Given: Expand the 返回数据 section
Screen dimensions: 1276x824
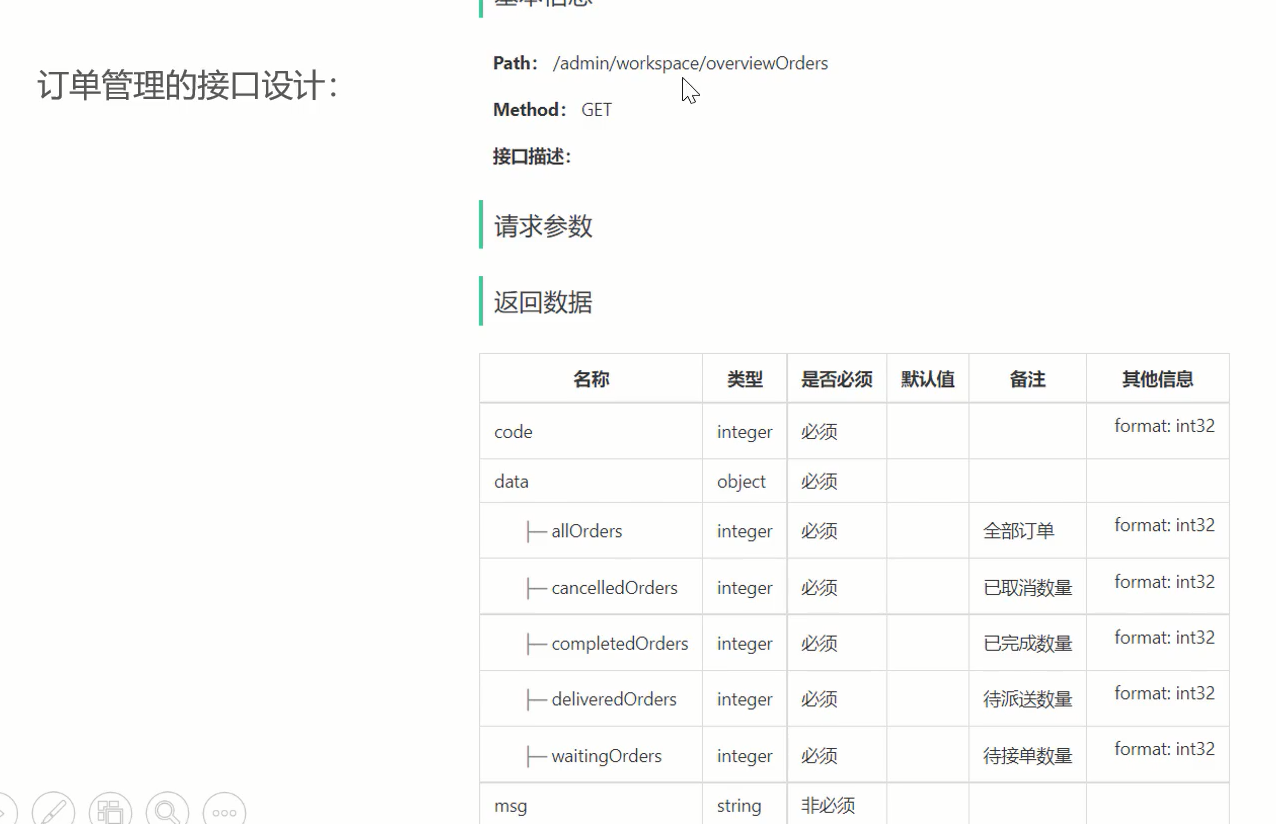Looking at the screenshot, I should click(x=542, y=302).
